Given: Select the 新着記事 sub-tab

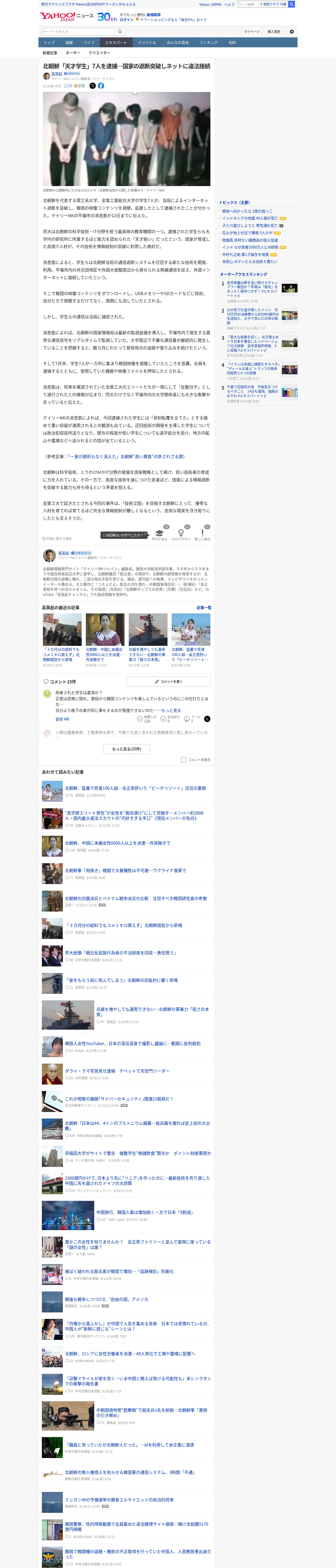Looking at the screenshot, I should tap(50, 53).
